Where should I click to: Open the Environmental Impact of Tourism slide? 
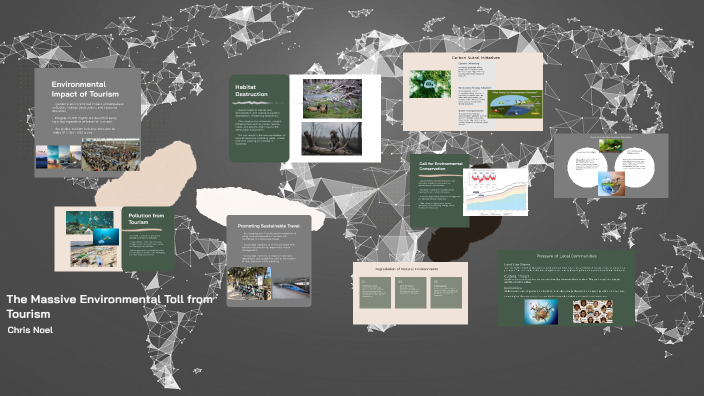(x=88, y=122)
